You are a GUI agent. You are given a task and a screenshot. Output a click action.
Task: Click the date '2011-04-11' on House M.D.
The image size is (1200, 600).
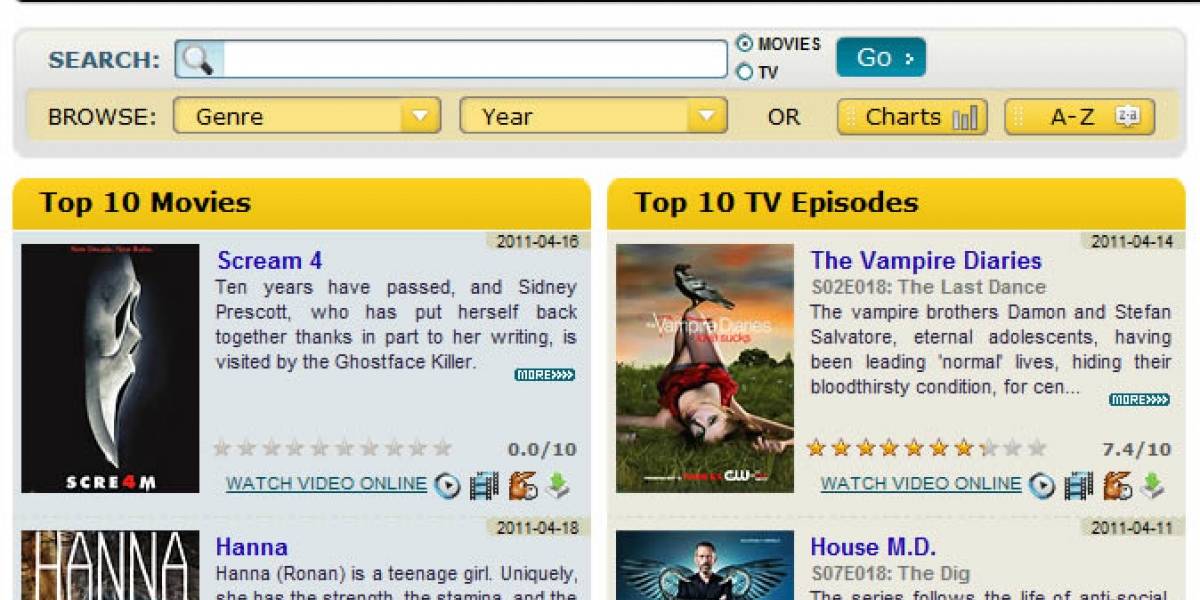pyautogui.click(x=1132, y=527)
